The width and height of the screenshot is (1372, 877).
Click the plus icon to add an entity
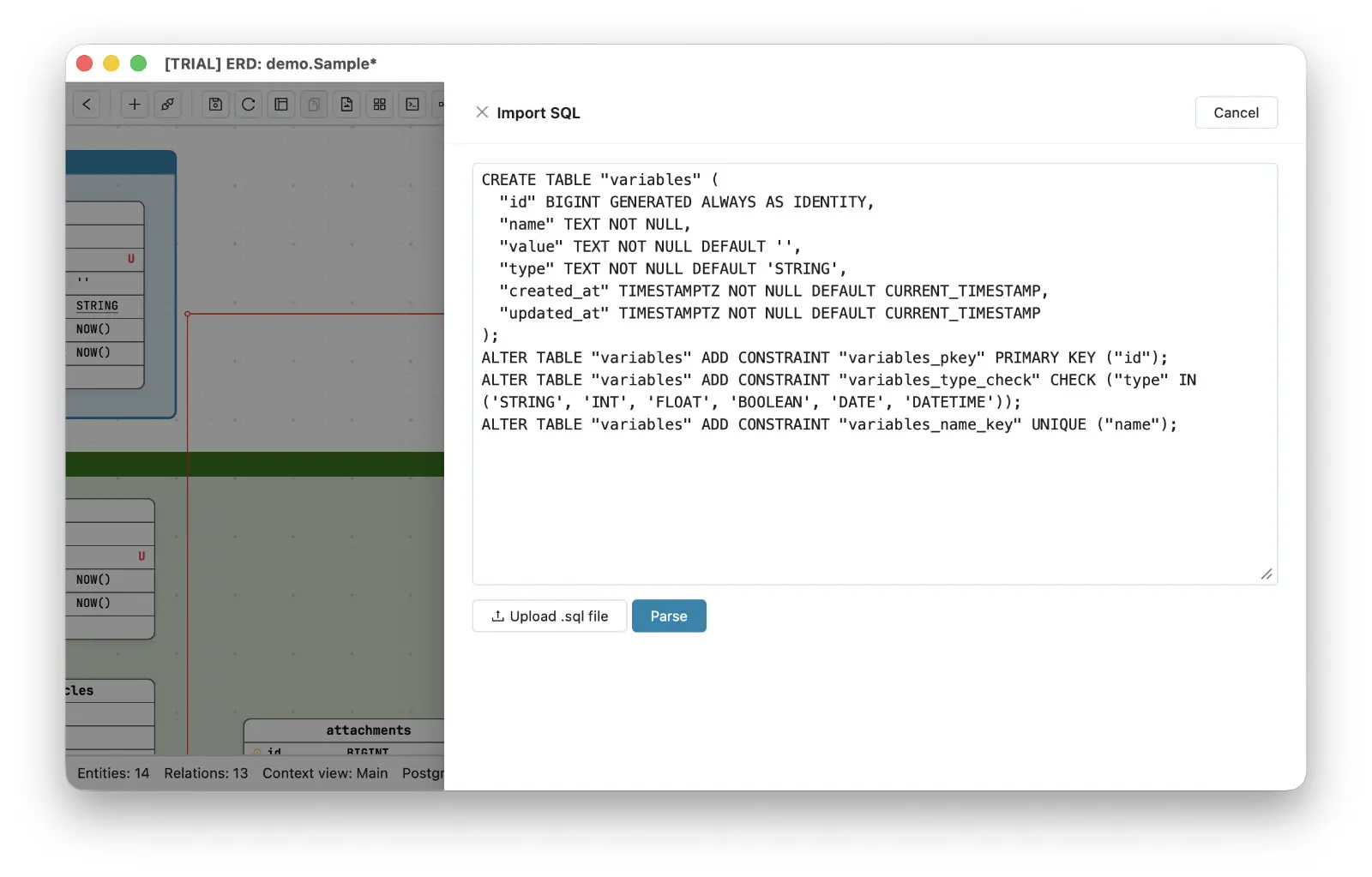[135, 105]
